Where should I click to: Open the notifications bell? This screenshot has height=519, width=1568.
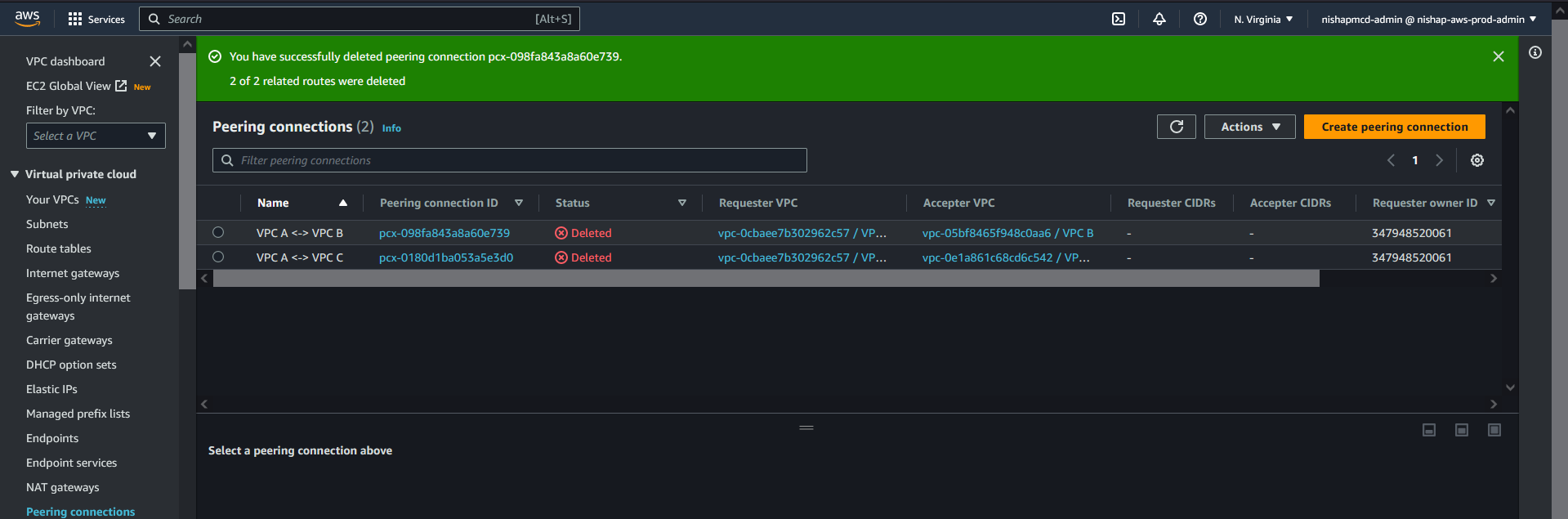coord(1159,19)
